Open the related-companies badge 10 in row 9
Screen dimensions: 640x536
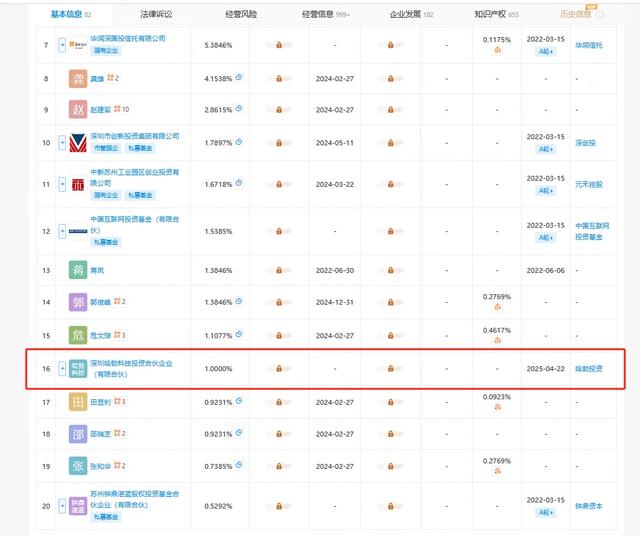pyautogui.click(x=122, y=109)
